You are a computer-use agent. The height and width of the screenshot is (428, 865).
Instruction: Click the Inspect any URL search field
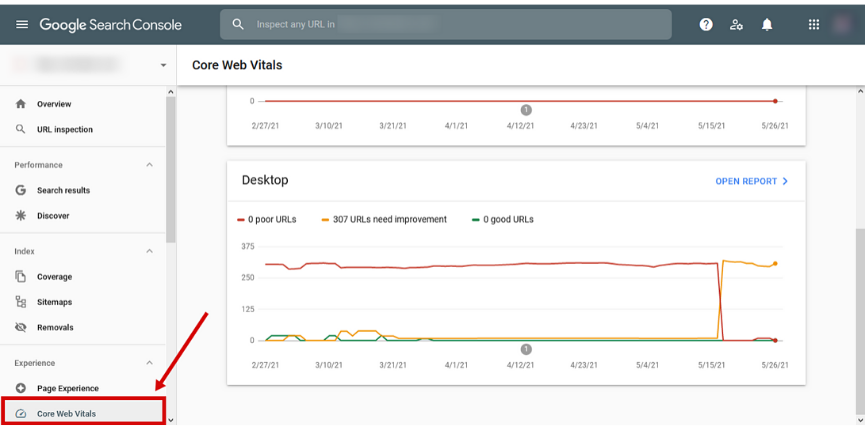pos(446,24)
